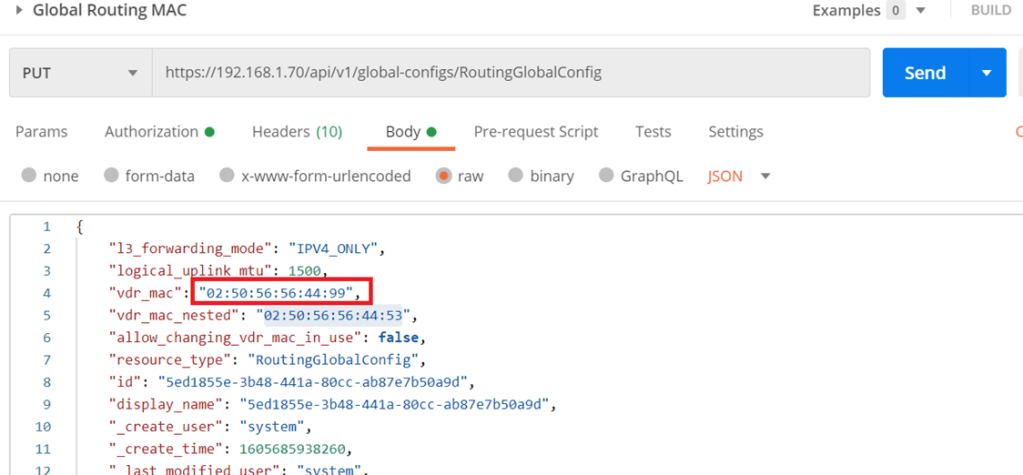Open the Authorization tab
The width and height of the screenshot is (1023, 475).
pyautogui.click(x=159, y=132)
